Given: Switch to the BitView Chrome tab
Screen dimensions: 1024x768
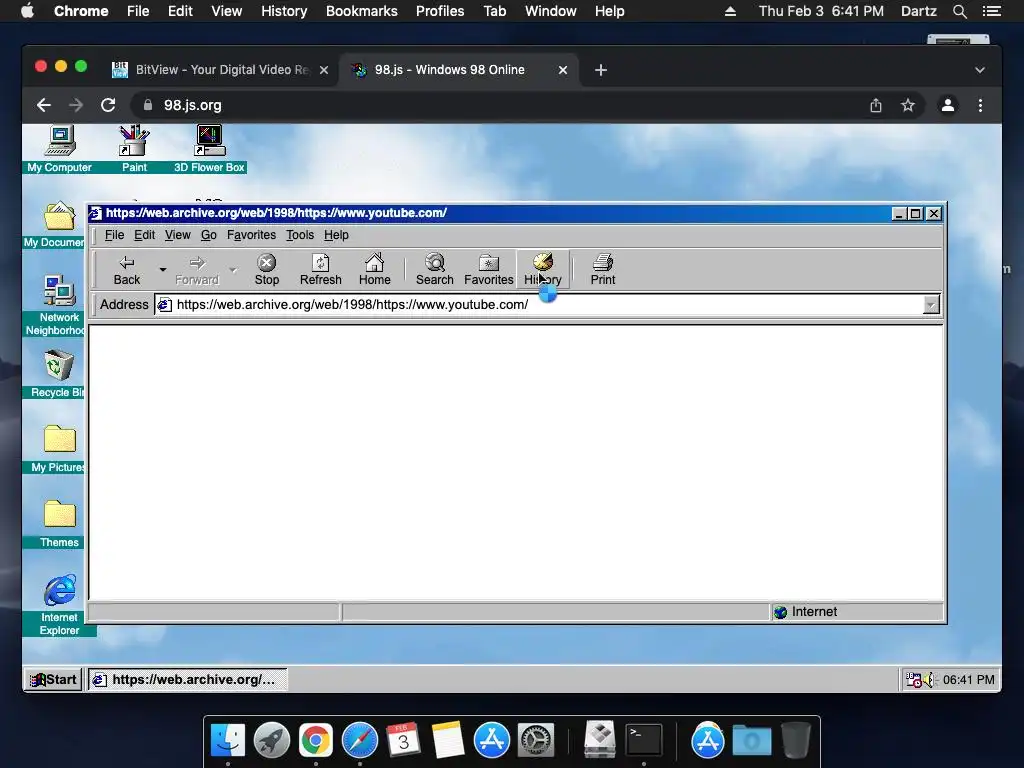Looking at the screenshot, I should click(x=223, y=70).
